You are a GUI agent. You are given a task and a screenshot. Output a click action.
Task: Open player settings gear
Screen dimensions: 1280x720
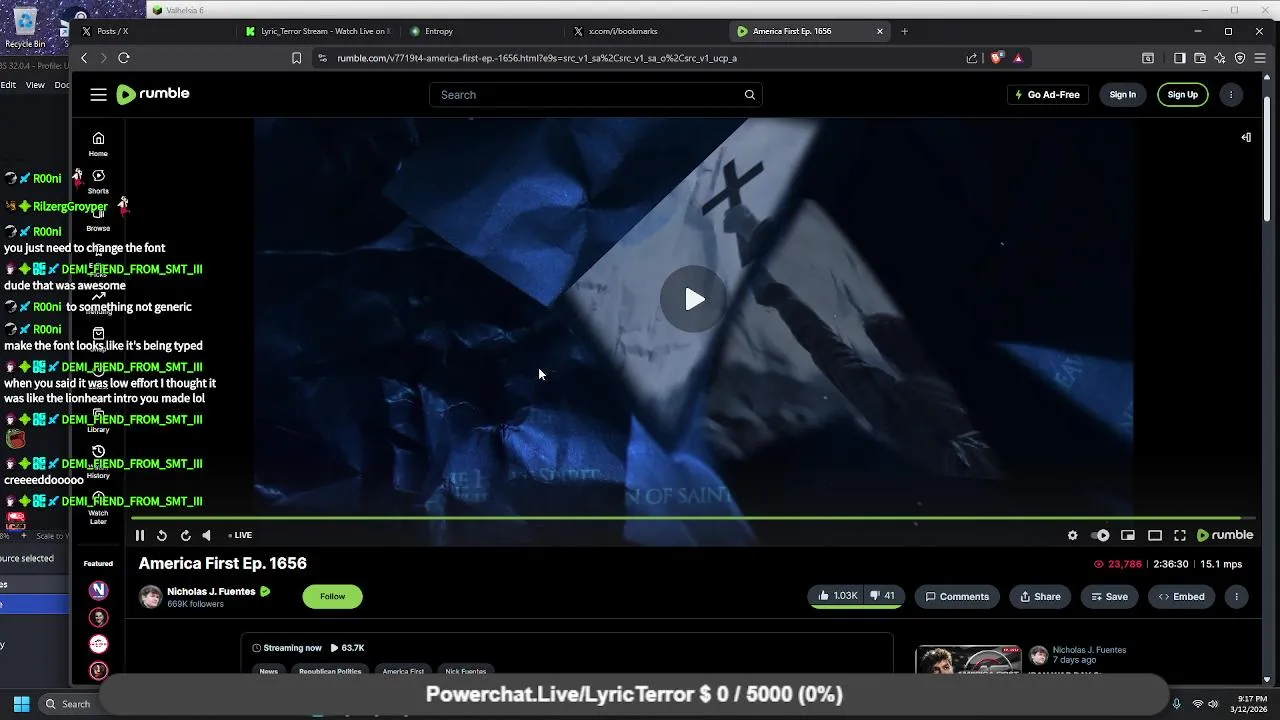pyautogui.click(x=1073, y=535)
